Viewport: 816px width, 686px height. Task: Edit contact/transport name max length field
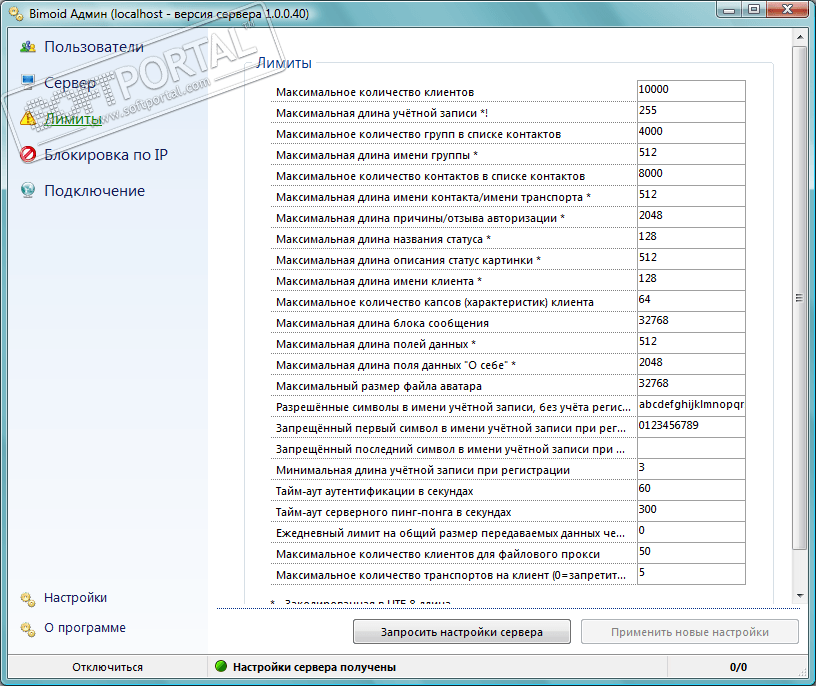tap(691, 196)
